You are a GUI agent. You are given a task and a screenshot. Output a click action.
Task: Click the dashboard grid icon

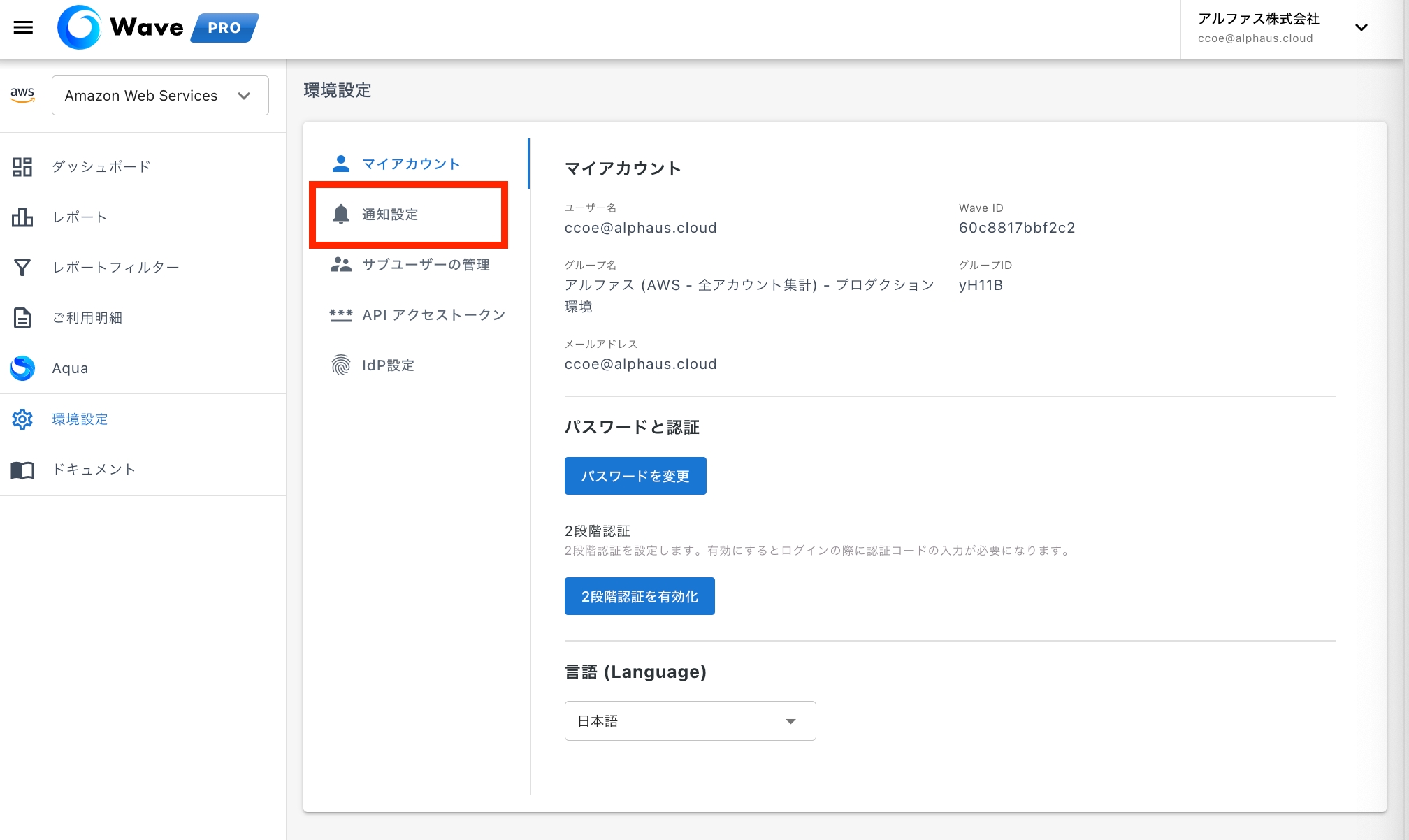[22, 167]
